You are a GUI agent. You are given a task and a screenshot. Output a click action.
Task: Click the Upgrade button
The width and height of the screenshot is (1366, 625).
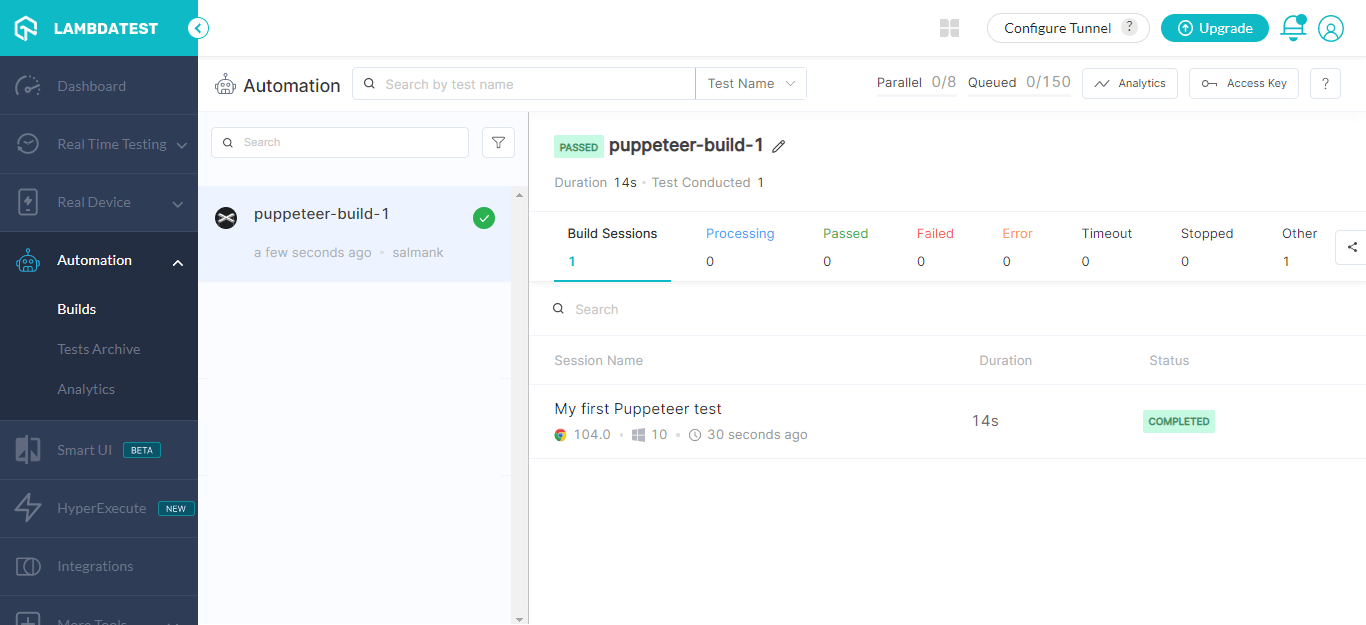[x=1214, y=28]
